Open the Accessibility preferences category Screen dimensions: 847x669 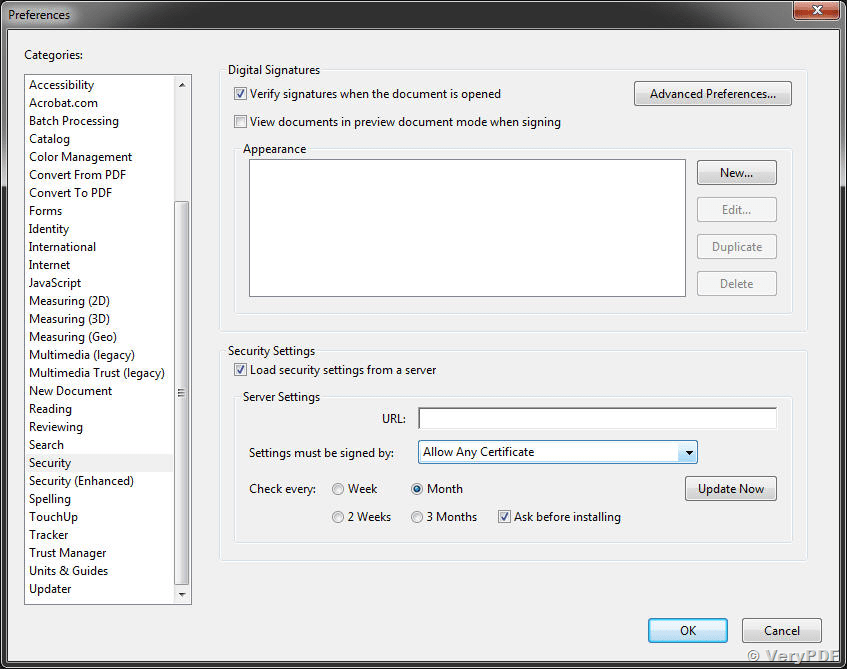61,84
